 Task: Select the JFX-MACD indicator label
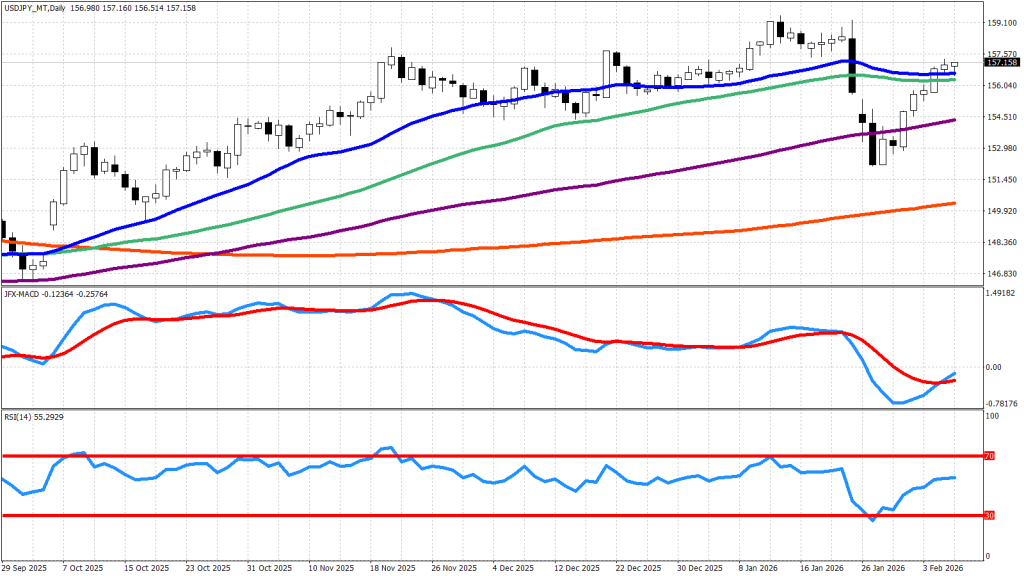[24, 293]
